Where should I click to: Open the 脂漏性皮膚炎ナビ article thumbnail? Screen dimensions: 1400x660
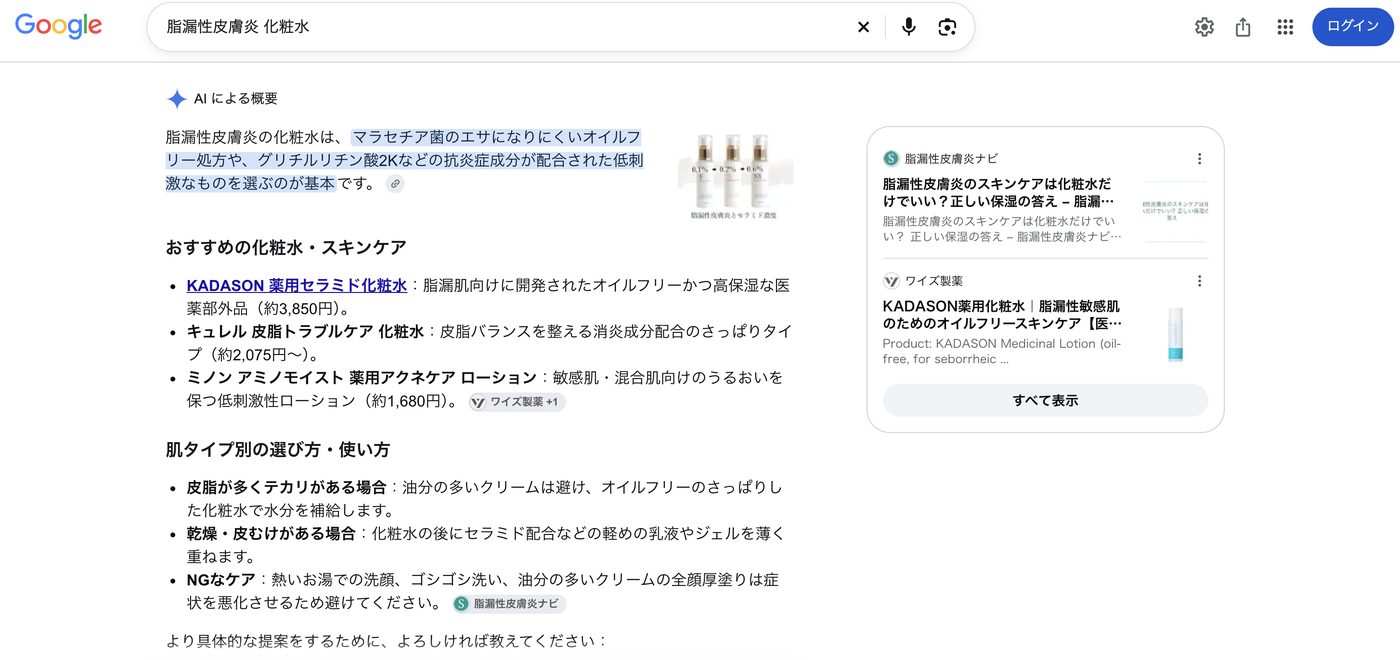coord(1175,211)
